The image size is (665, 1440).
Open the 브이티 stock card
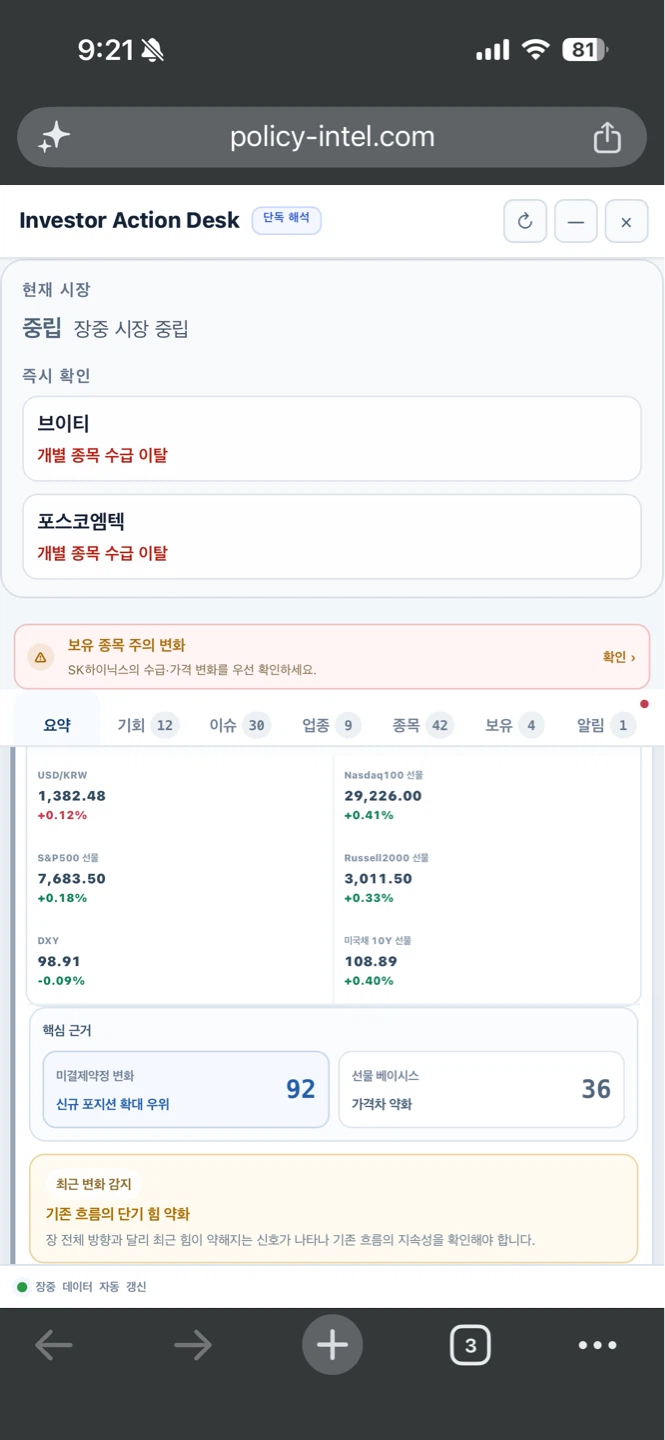tap(332, 439)
